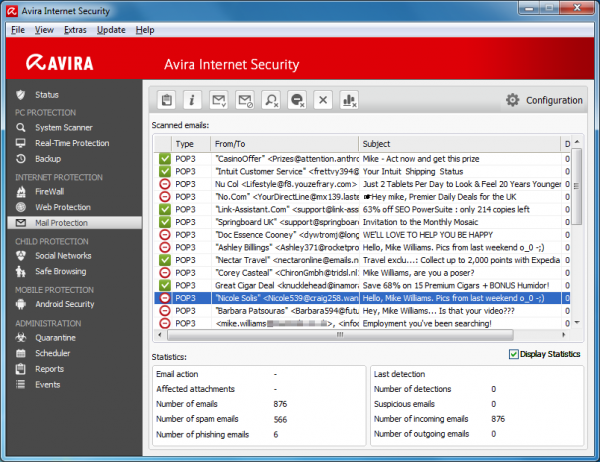
Task: Open Android Security
Action: pyautogui.click(x=65, y=304)
